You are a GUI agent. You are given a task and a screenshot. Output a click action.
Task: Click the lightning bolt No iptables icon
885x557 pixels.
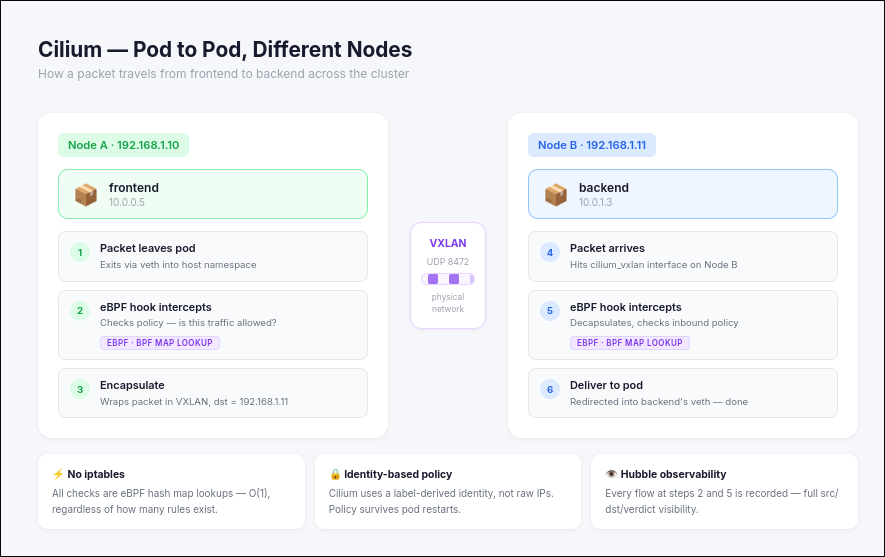coord(58,474)
